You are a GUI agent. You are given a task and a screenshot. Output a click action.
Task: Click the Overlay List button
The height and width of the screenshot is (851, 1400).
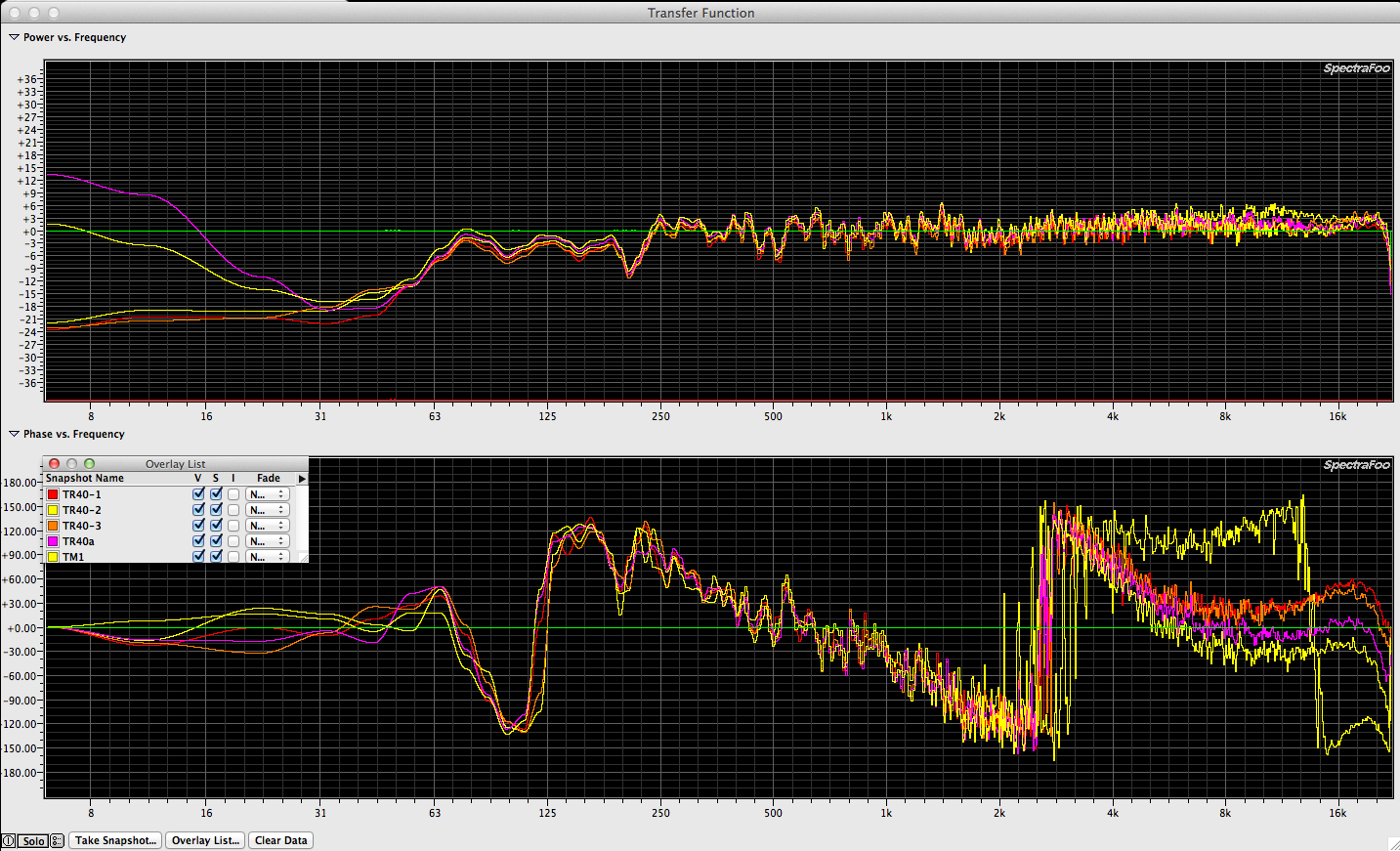pyautogui.click(x=205, y=840)
